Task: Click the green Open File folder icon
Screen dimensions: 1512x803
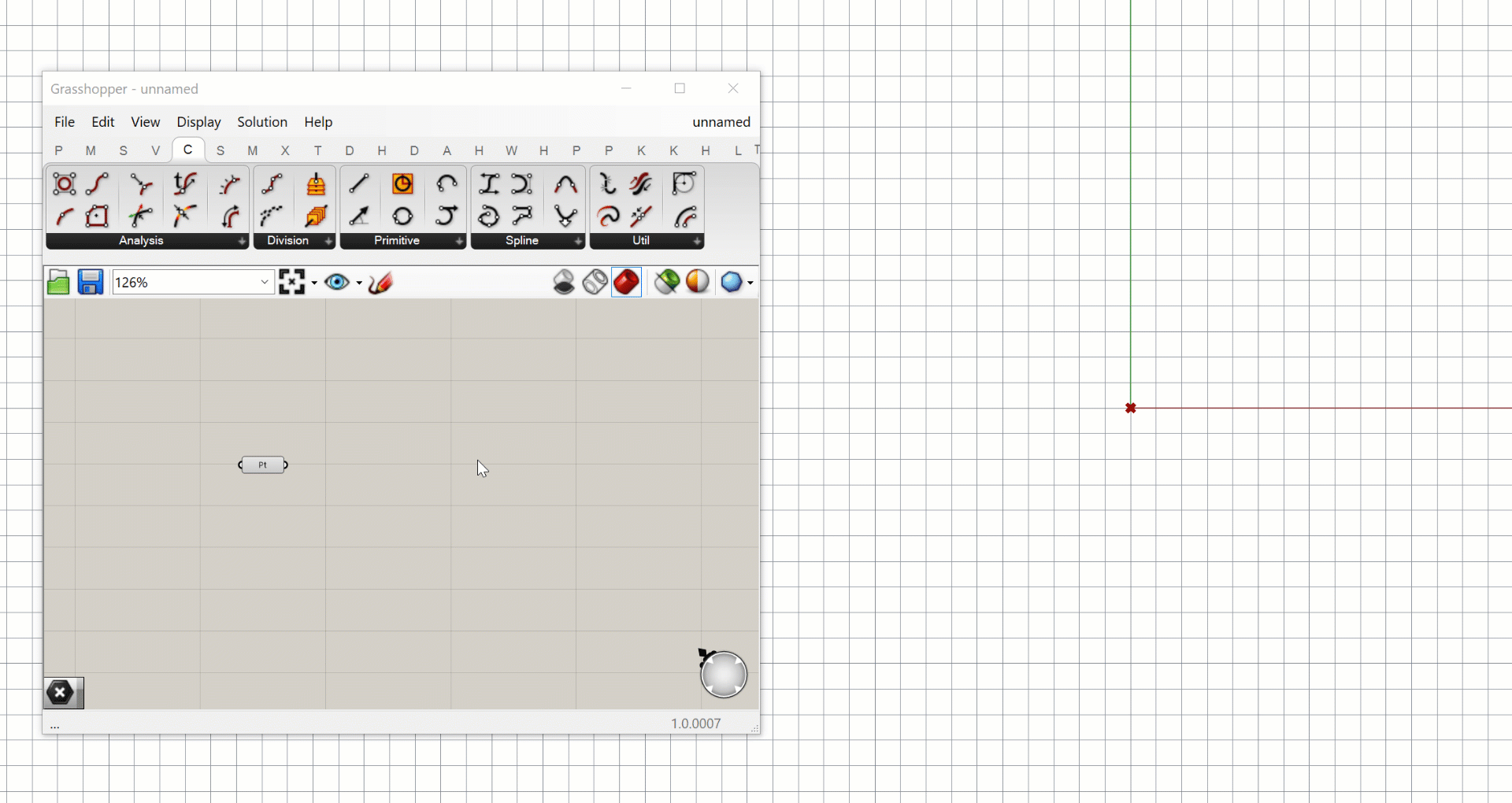Action: coord(58,283)
